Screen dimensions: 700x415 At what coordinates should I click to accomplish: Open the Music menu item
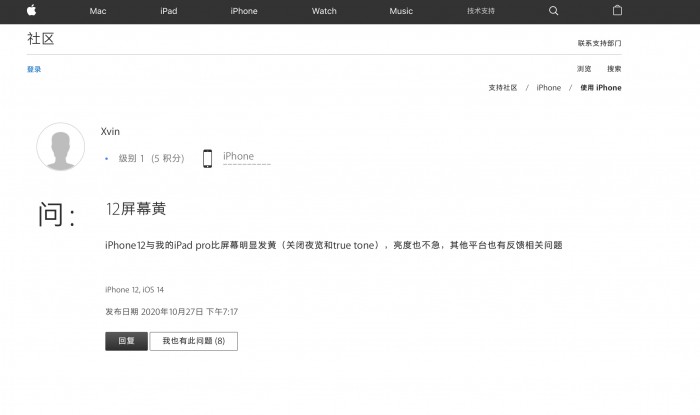(401, 11)
